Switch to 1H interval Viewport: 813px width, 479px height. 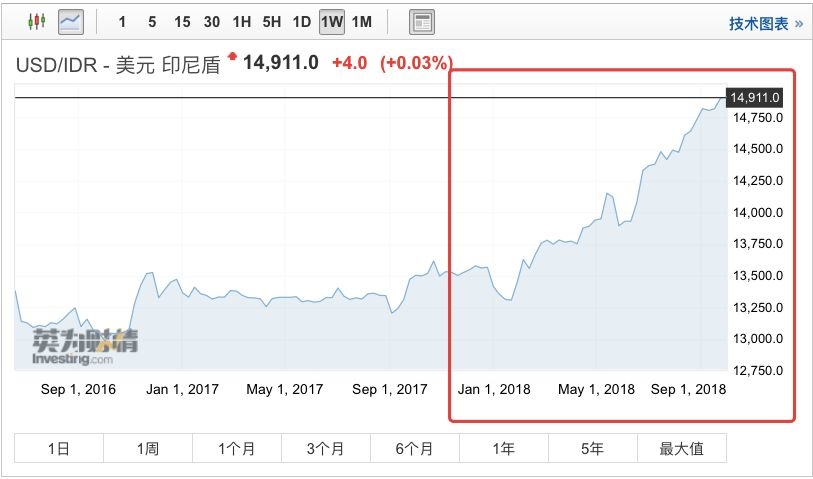pos(242,22)
